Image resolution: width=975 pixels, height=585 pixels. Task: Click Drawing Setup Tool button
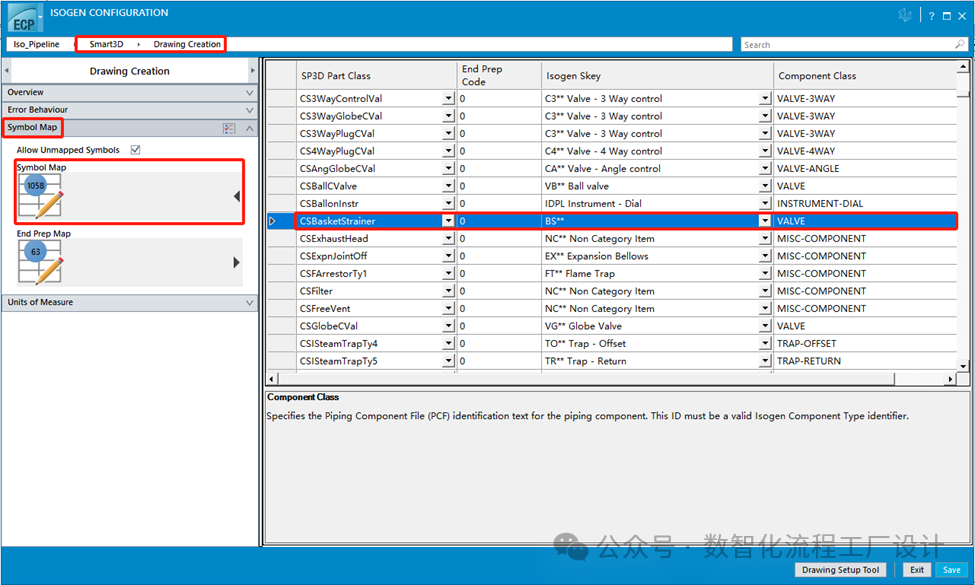tap(840, 569)
